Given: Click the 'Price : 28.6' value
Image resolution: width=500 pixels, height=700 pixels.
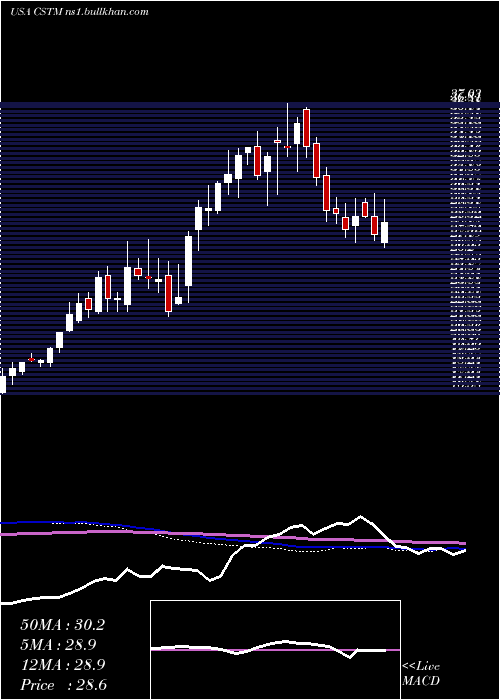Looking at the screenshot, I should [x=63, y=685].
